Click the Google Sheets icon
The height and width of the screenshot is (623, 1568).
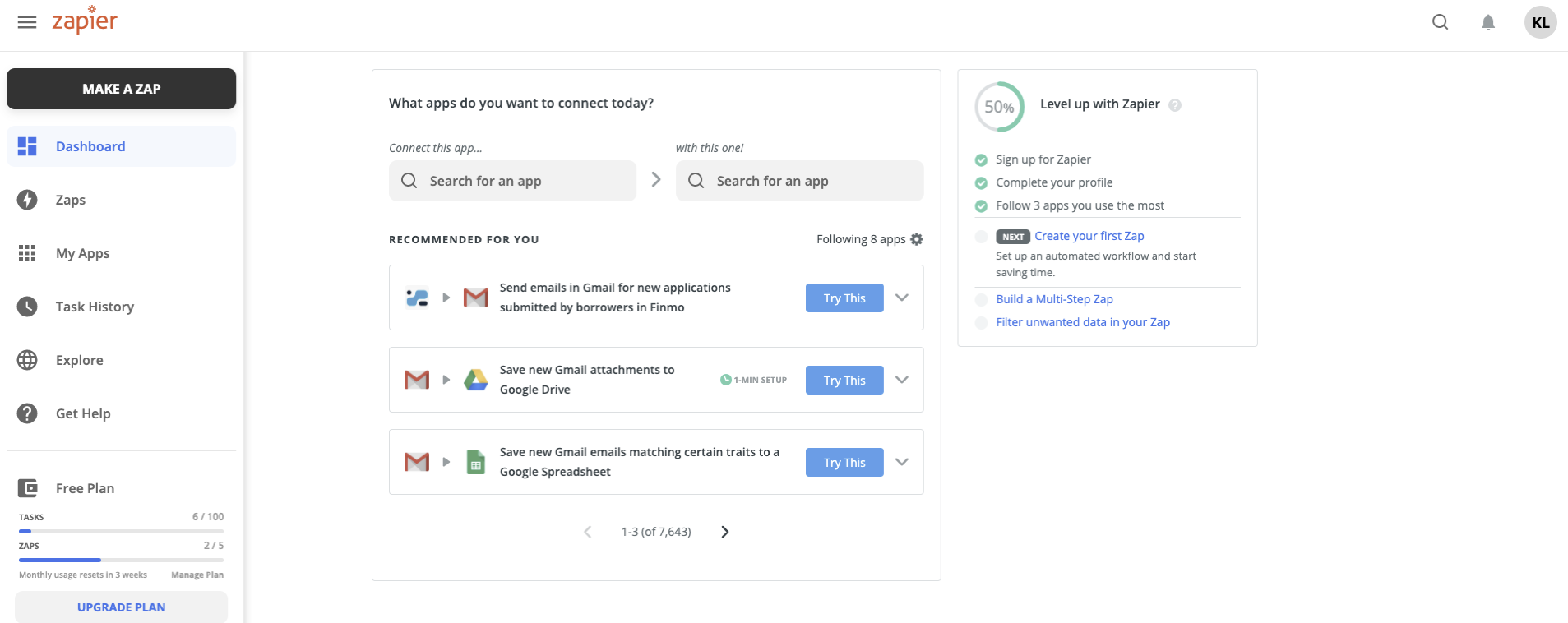(475, 462)
